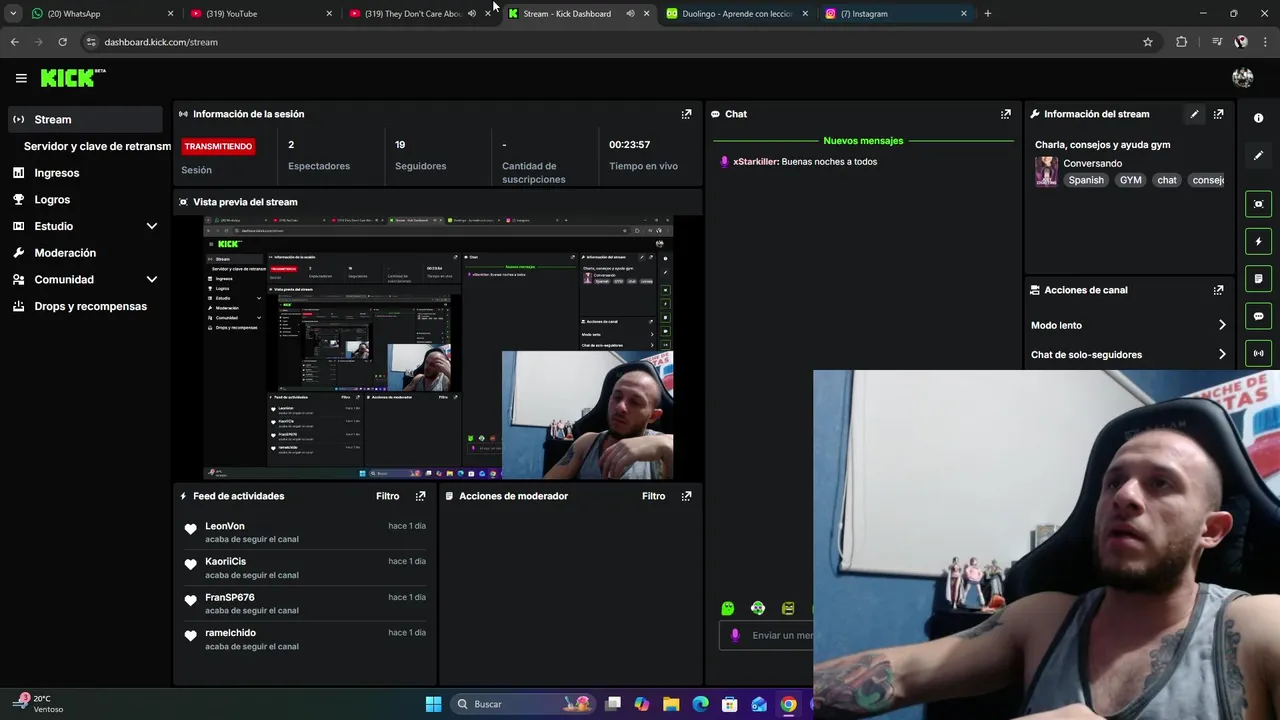
Task: Edit the stream information with the pencil
Action: 1194,114
